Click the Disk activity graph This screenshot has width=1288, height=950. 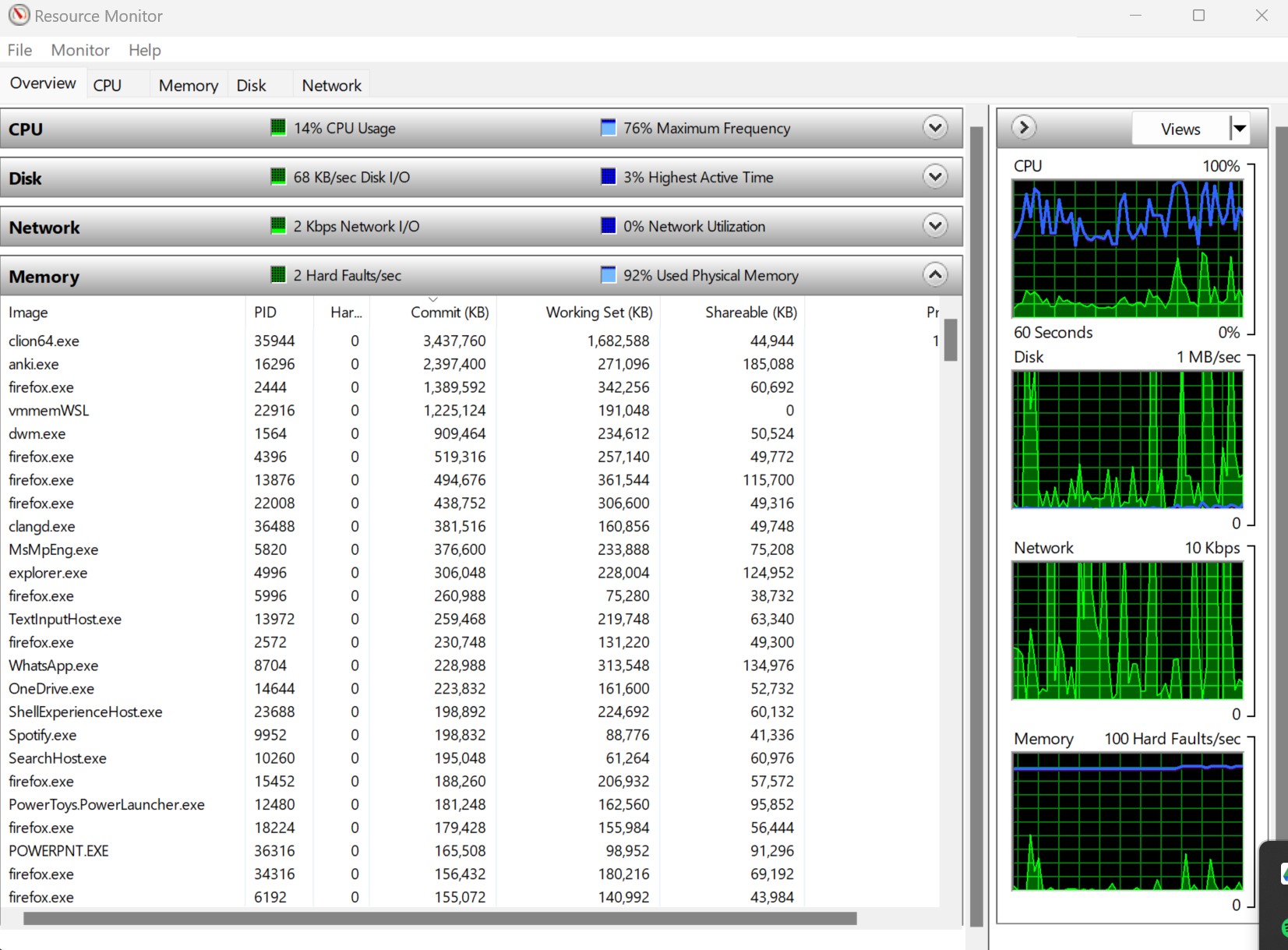coord(1127,440)
